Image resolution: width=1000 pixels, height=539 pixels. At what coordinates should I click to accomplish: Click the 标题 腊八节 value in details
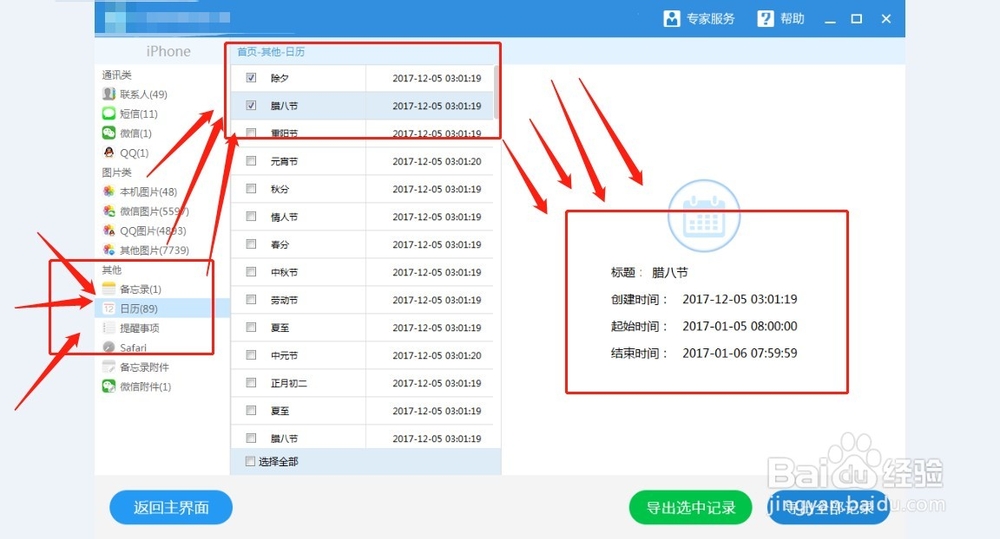[x=670, y=272]
